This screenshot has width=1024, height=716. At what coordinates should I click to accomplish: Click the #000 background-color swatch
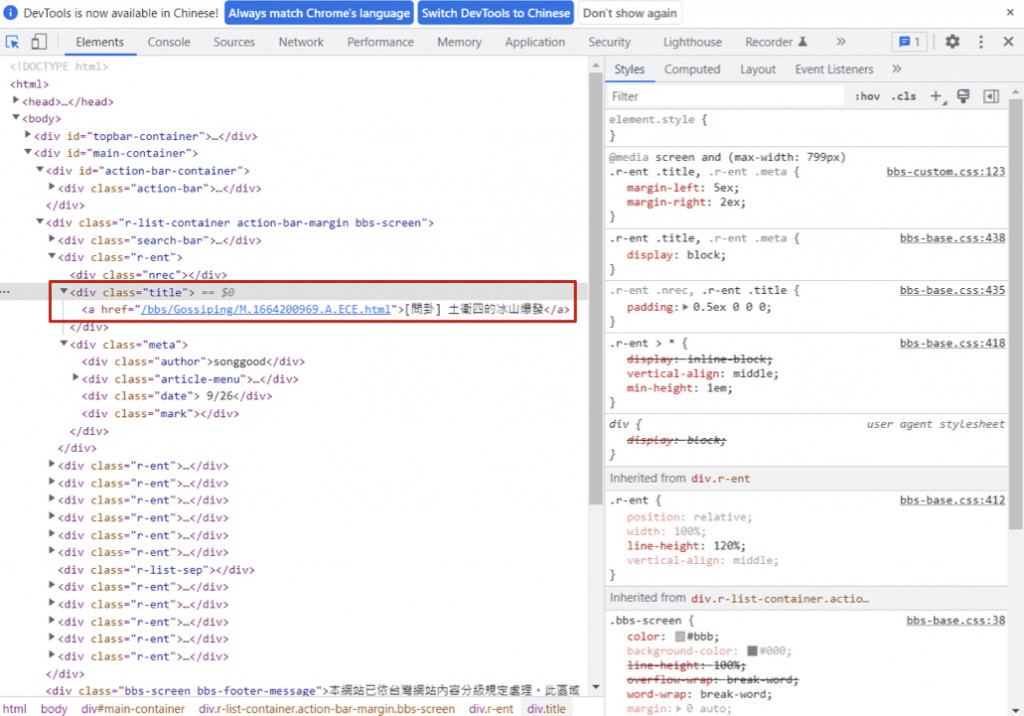752,651
